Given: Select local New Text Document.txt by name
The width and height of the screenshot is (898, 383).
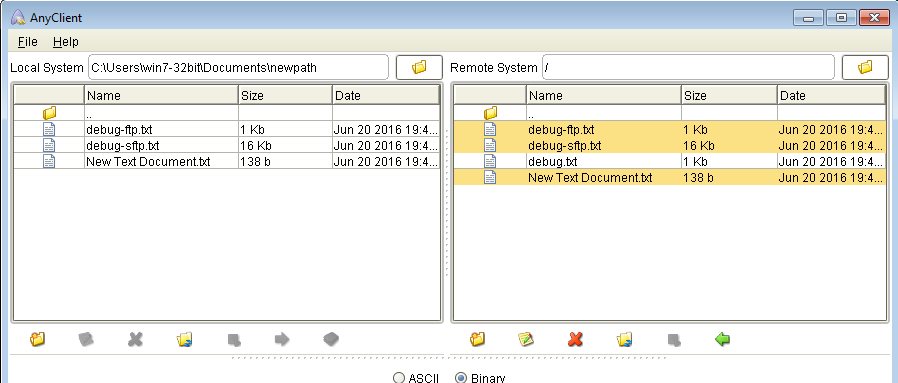Looking at the screenshot, I should 148,161.
